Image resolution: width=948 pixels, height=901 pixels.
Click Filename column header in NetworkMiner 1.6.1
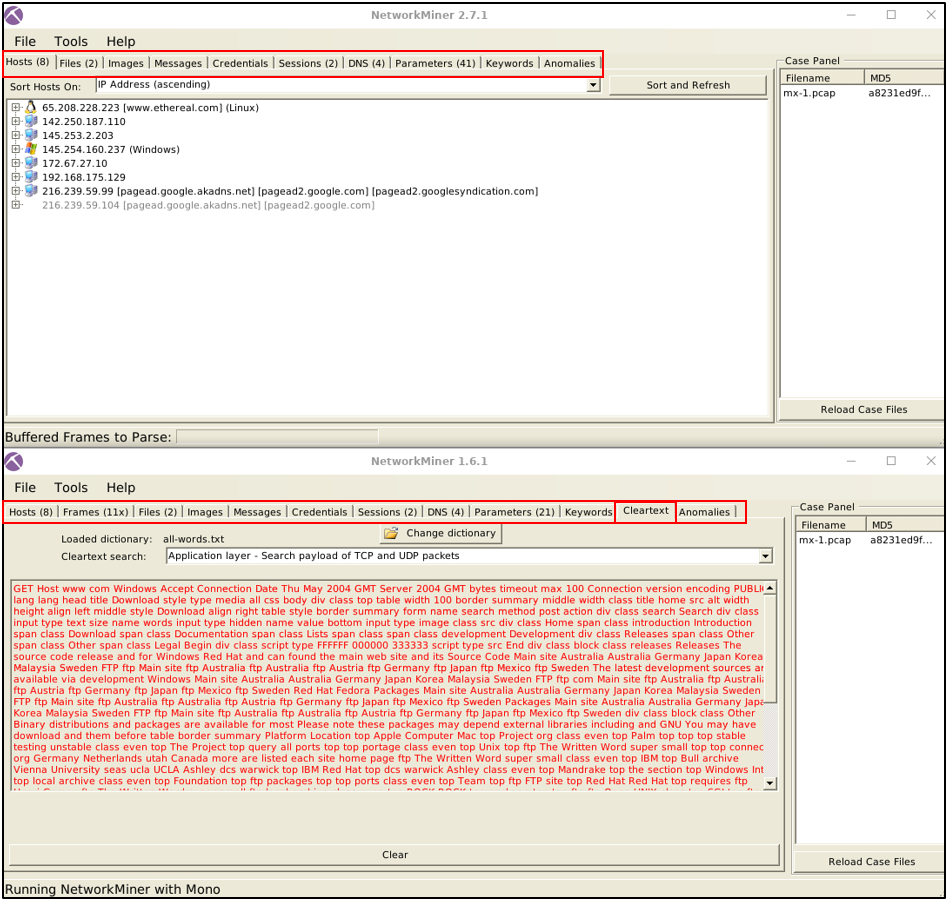831,525
